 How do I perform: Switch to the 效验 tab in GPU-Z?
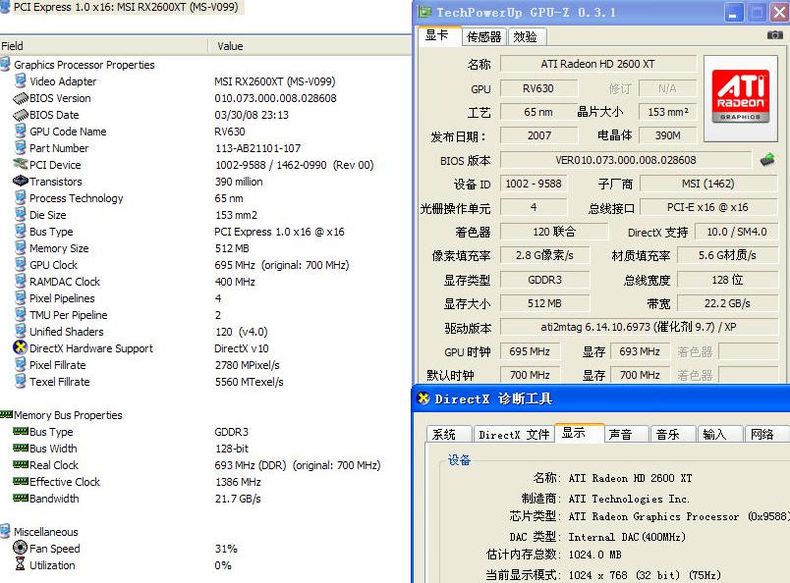click(525, 37)
